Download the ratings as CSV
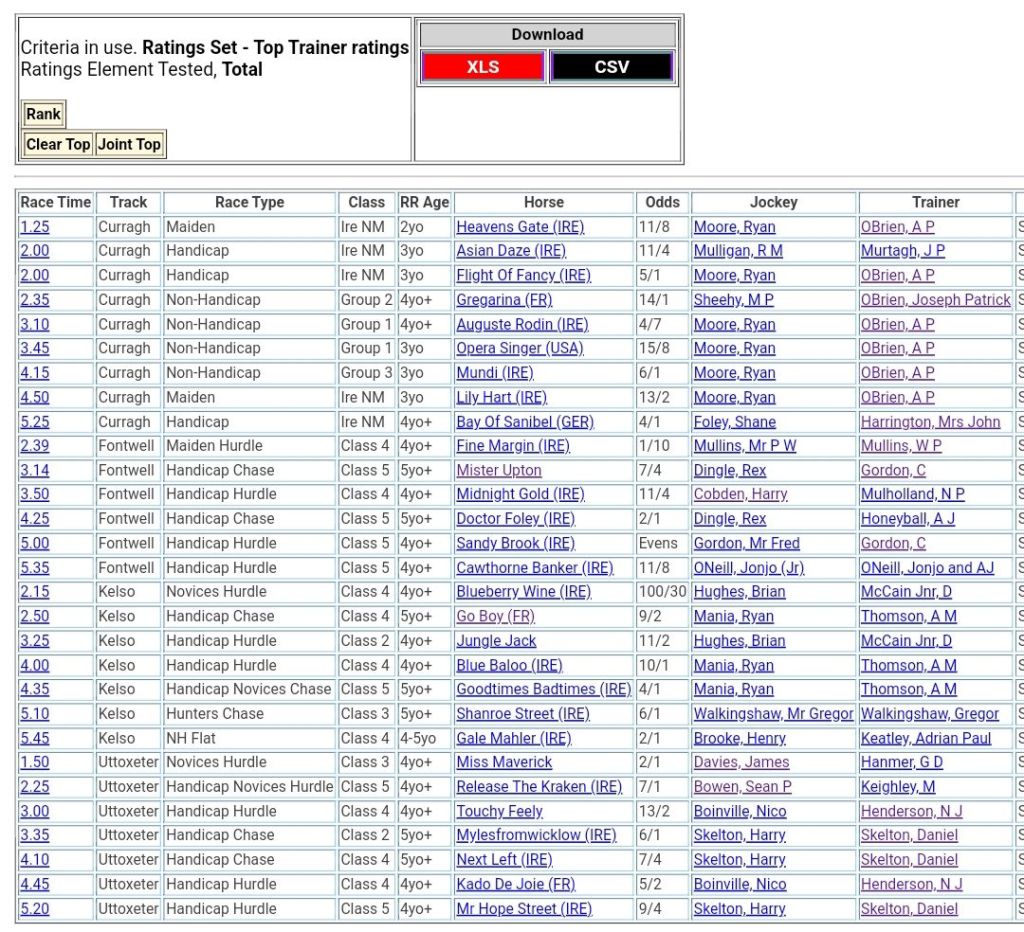1024x932 pixels. click(x=612, y=67)
